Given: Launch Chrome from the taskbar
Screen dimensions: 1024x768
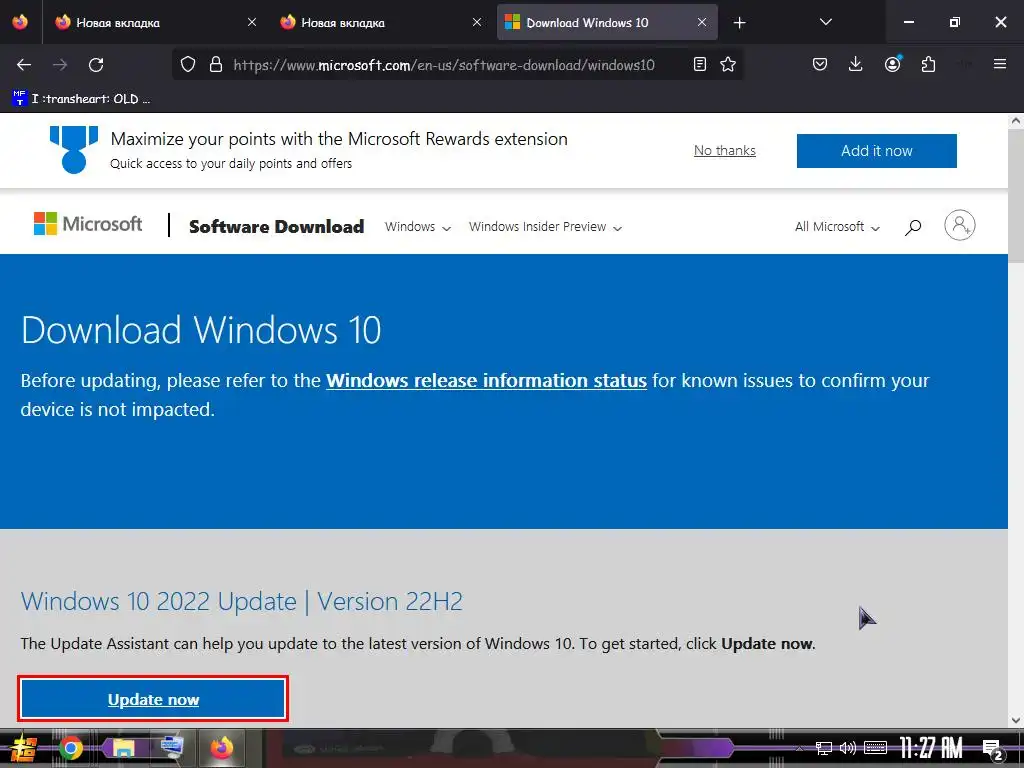Looking at the screenshot, I should click(71, 748).
